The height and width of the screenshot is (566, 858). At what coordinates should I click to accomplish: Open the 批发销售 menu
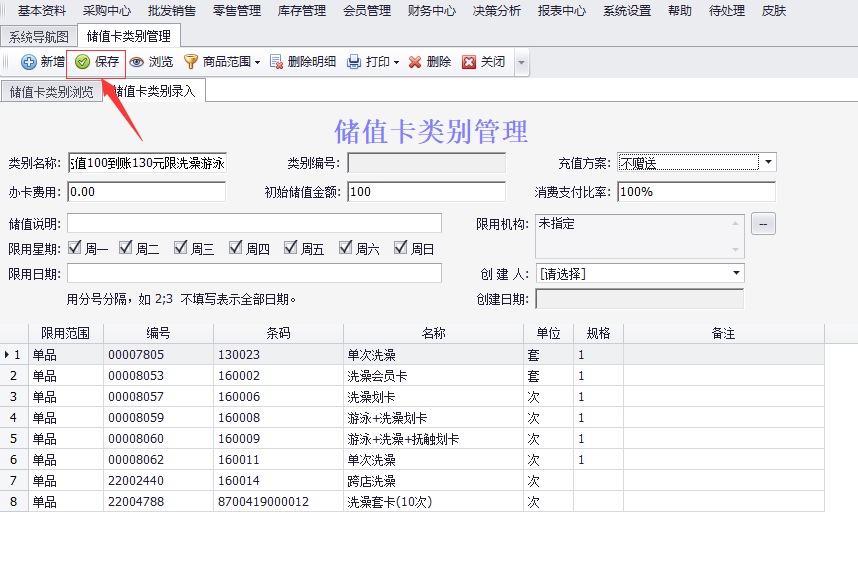pos(172,10)
